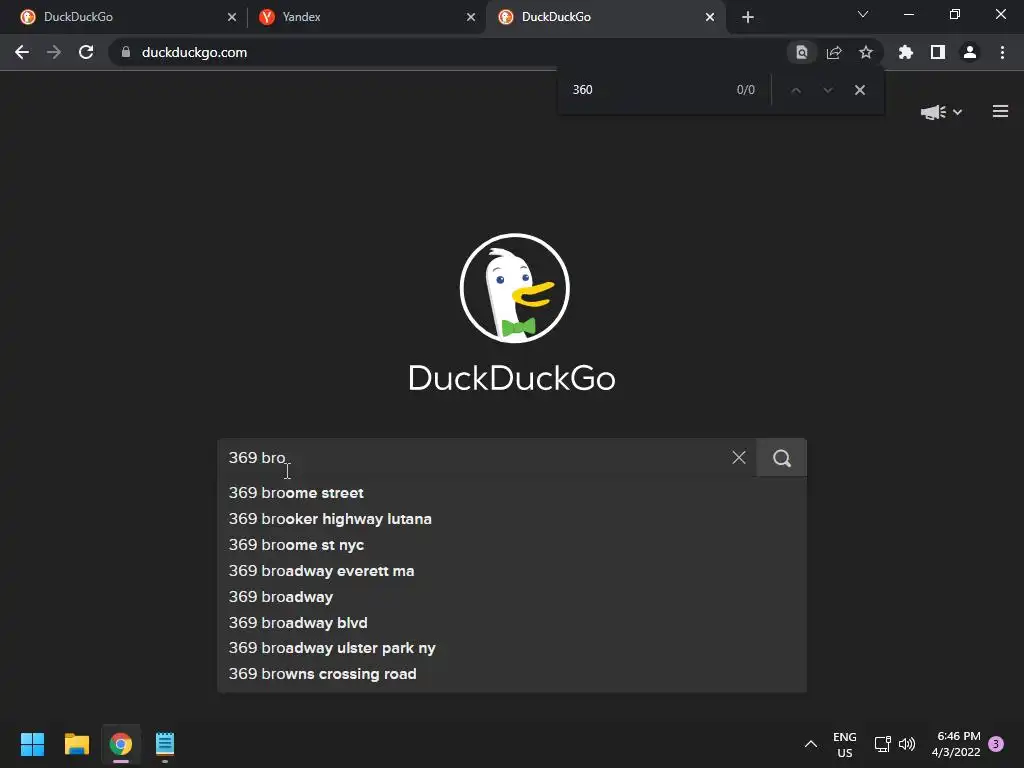Close the active DuckDuckGo tab
This screenshot has height=768, width=1024.
point(710,17)
